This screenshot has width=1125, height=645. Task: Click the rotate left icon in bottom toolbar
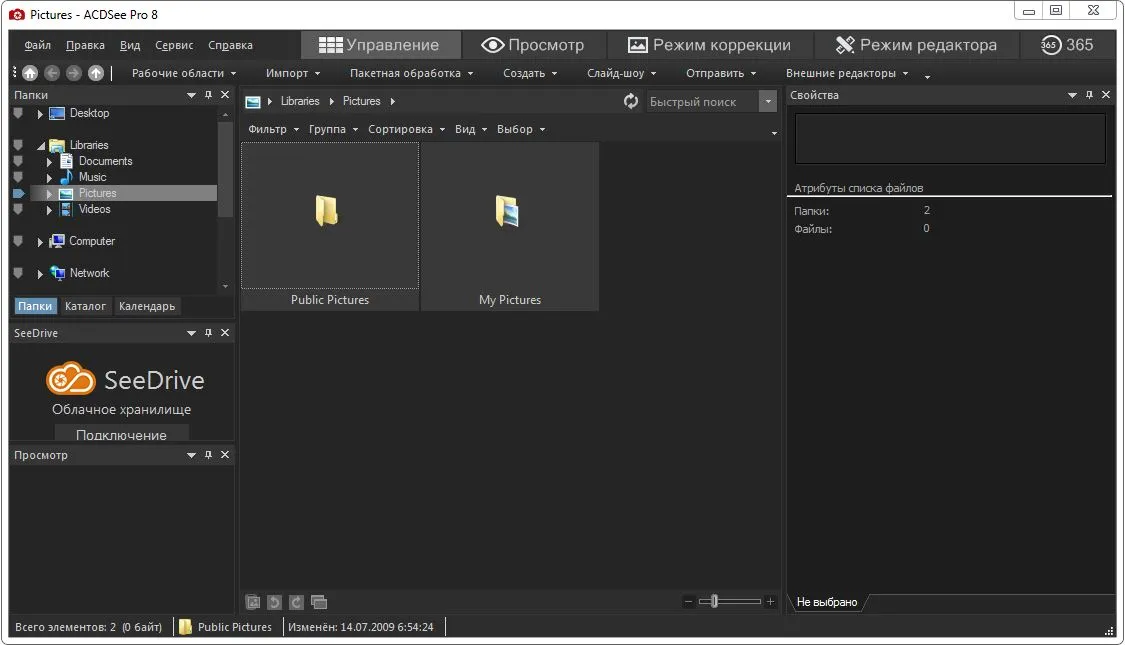[274, 602]
